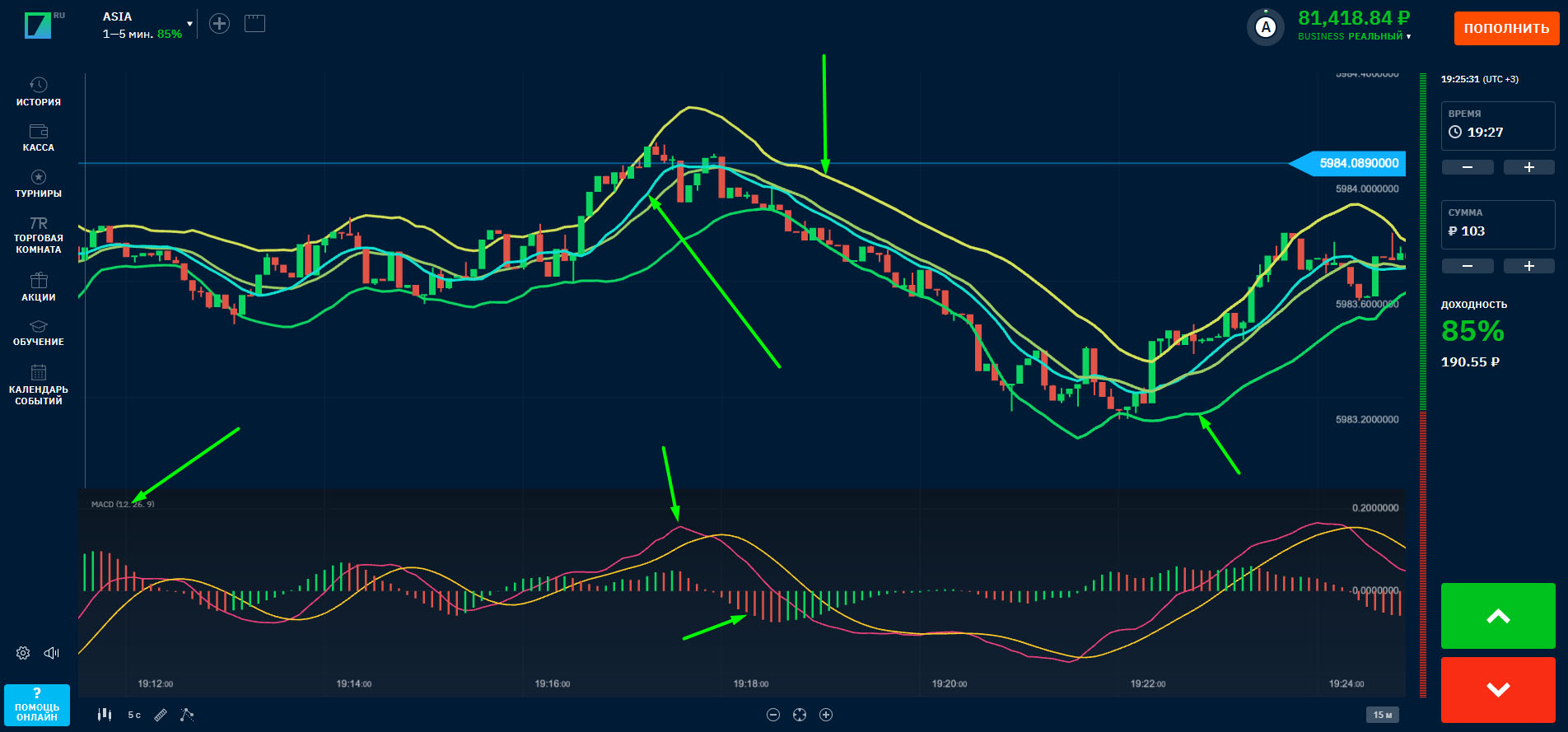Click the 19:22:00 time axis label

pyautogui.click(x=1148, y=684)
